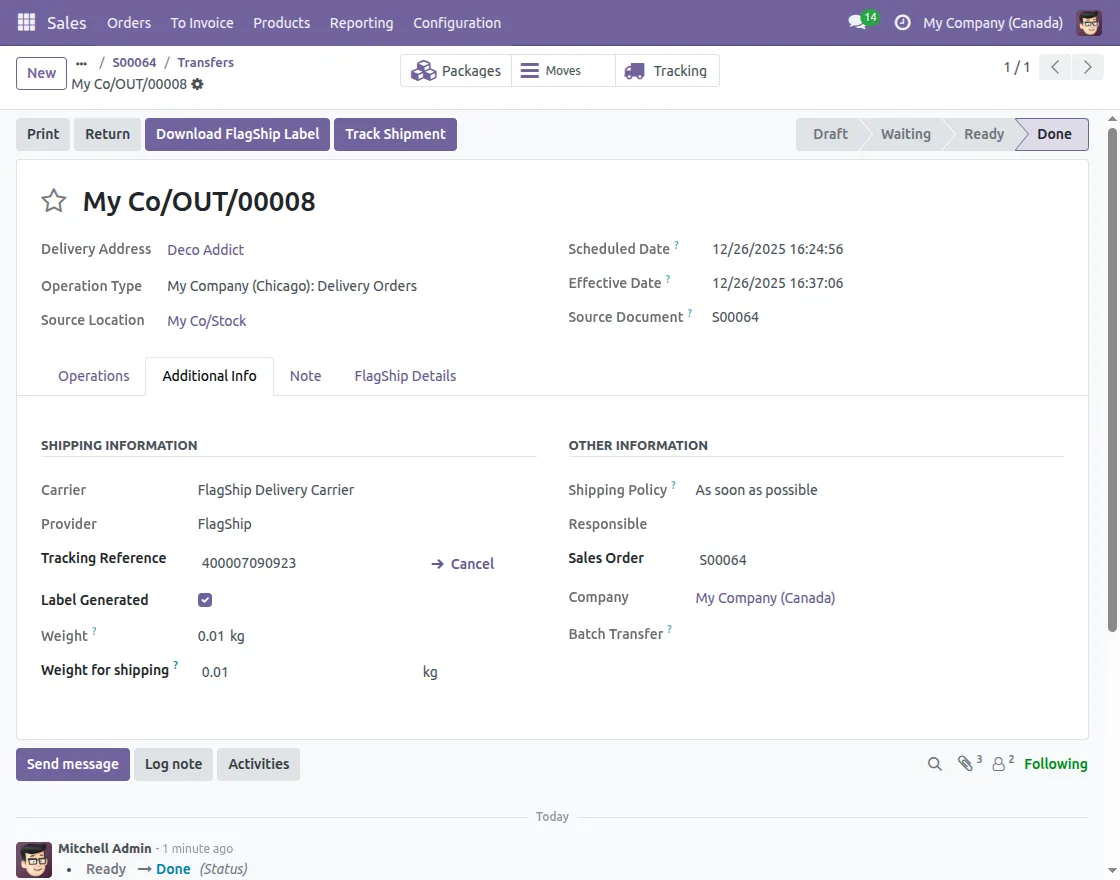Screen dimensions: 1120x880
Task: Open the apps grid menu icon
Action: coord(25,22)
